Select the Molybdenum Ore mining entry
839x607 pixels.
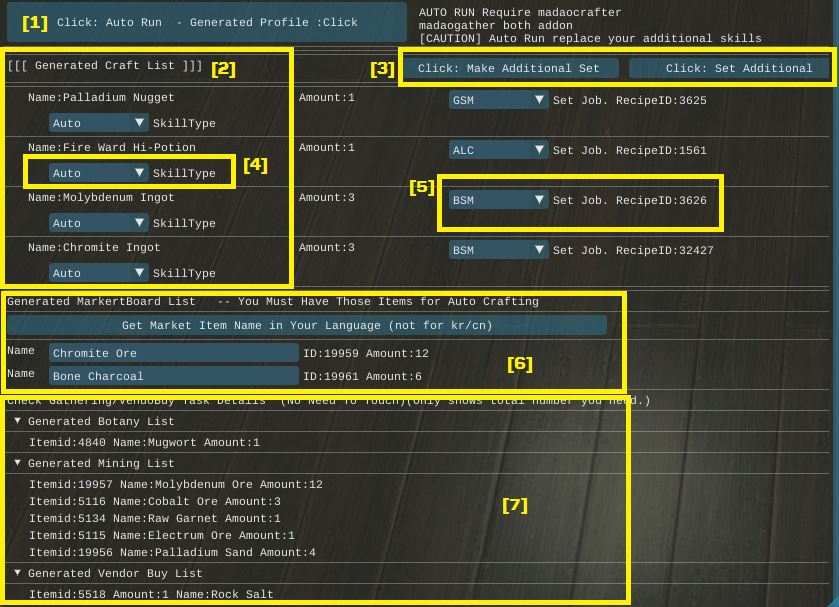[x=175, y=484]
